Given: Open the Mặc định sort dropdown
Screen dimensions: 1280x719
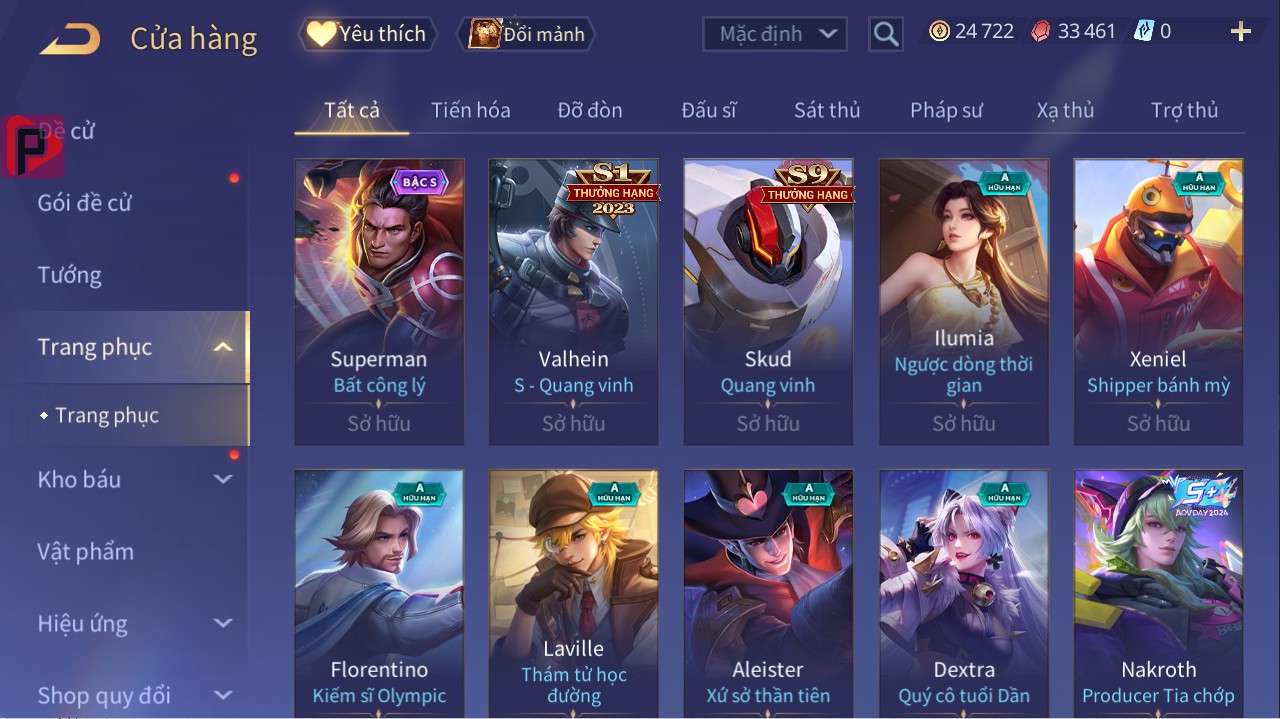Looking at the screenshot, I should click(775, 34).
